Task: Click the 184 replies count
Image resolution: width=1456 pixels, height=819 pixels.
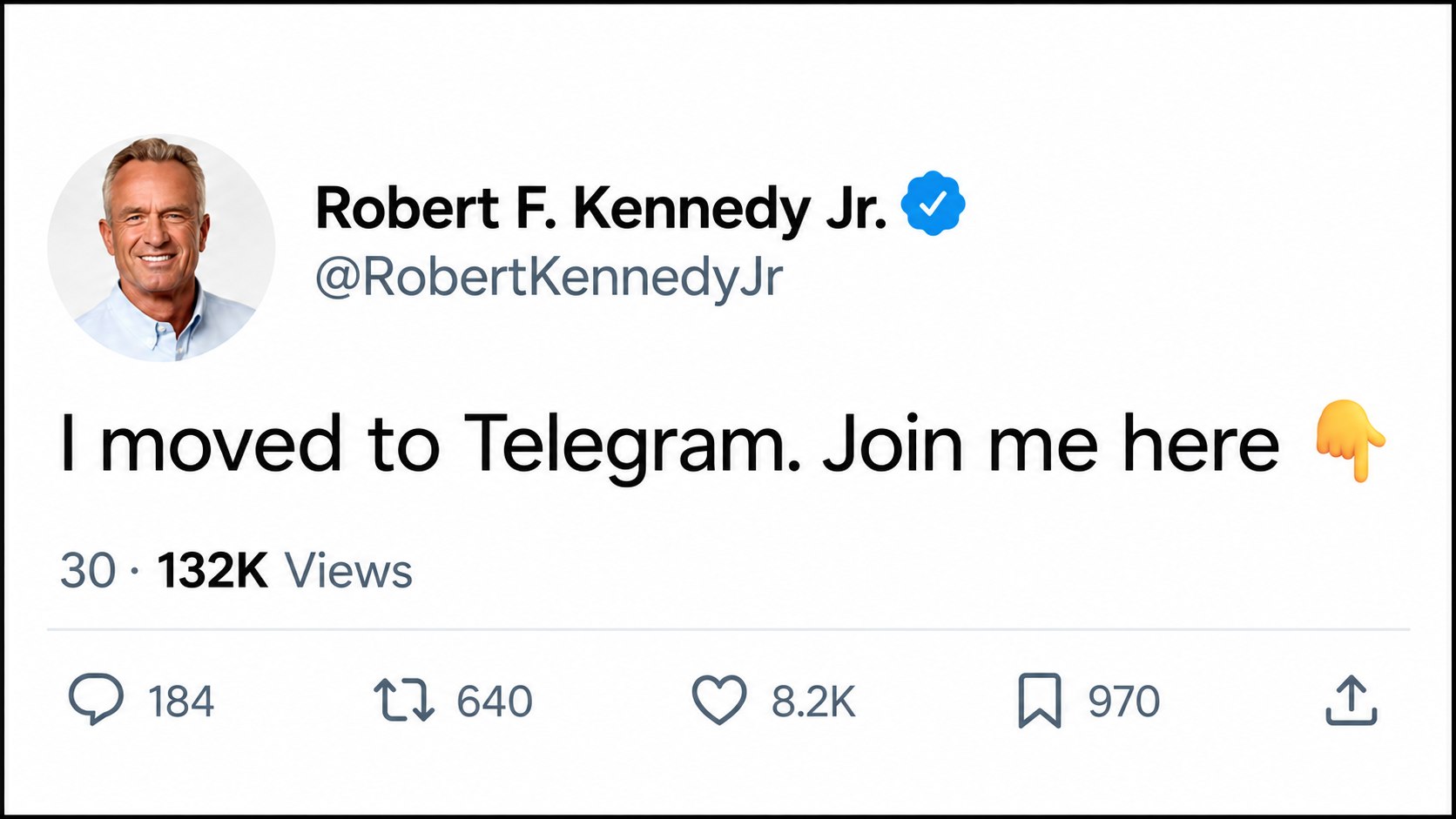Action: 180,702
